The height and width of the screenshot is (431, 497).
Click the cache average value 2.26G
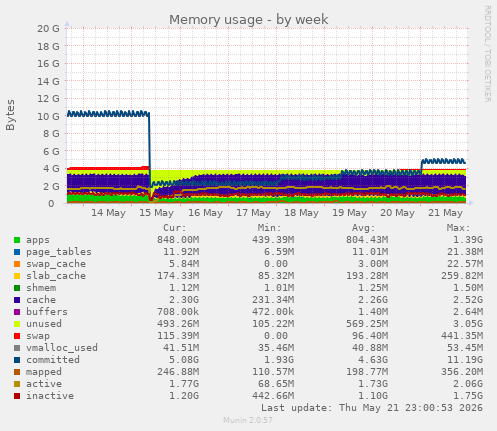pos(373,300)
